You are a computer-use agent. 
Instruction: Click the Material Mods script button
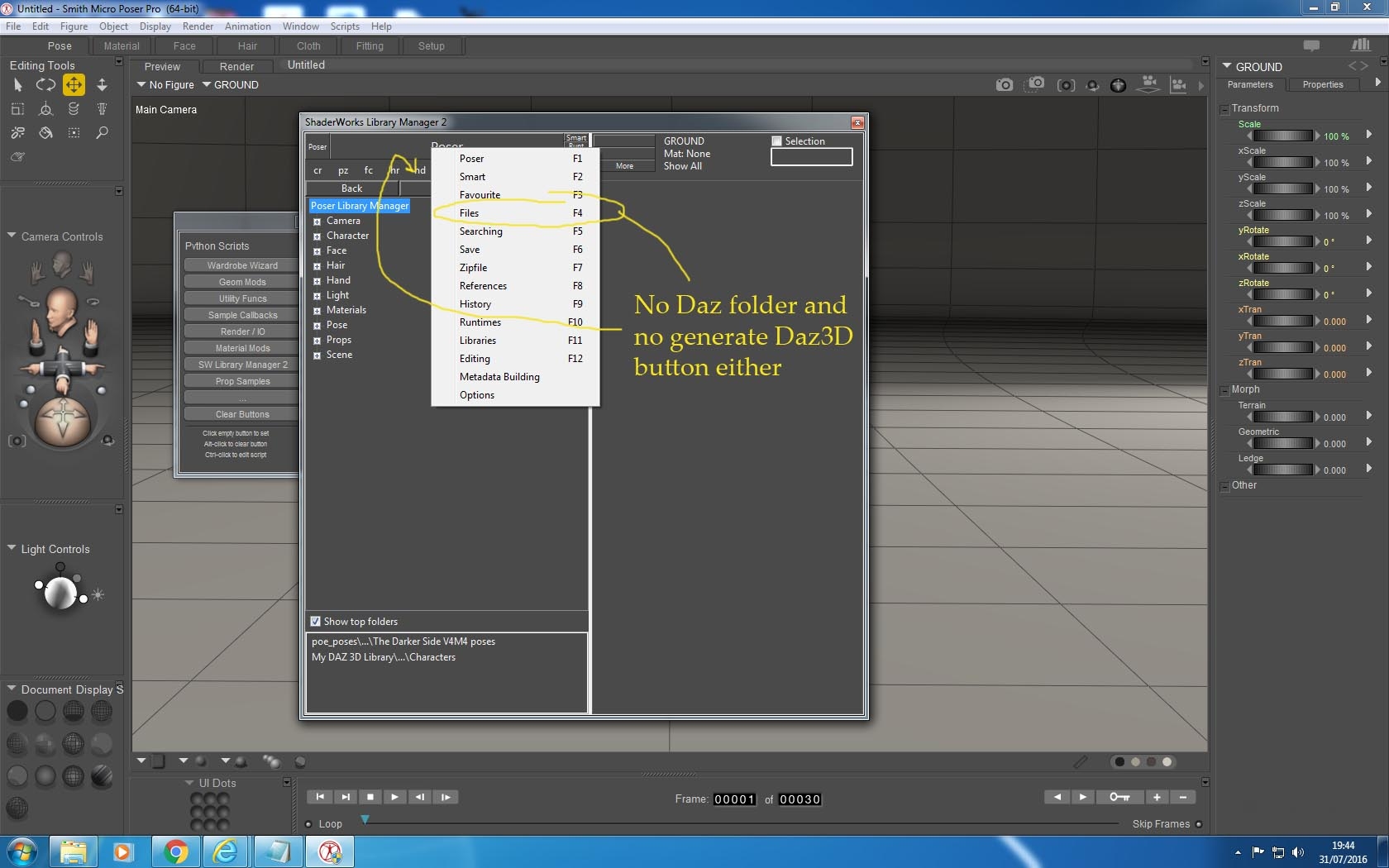242,348
